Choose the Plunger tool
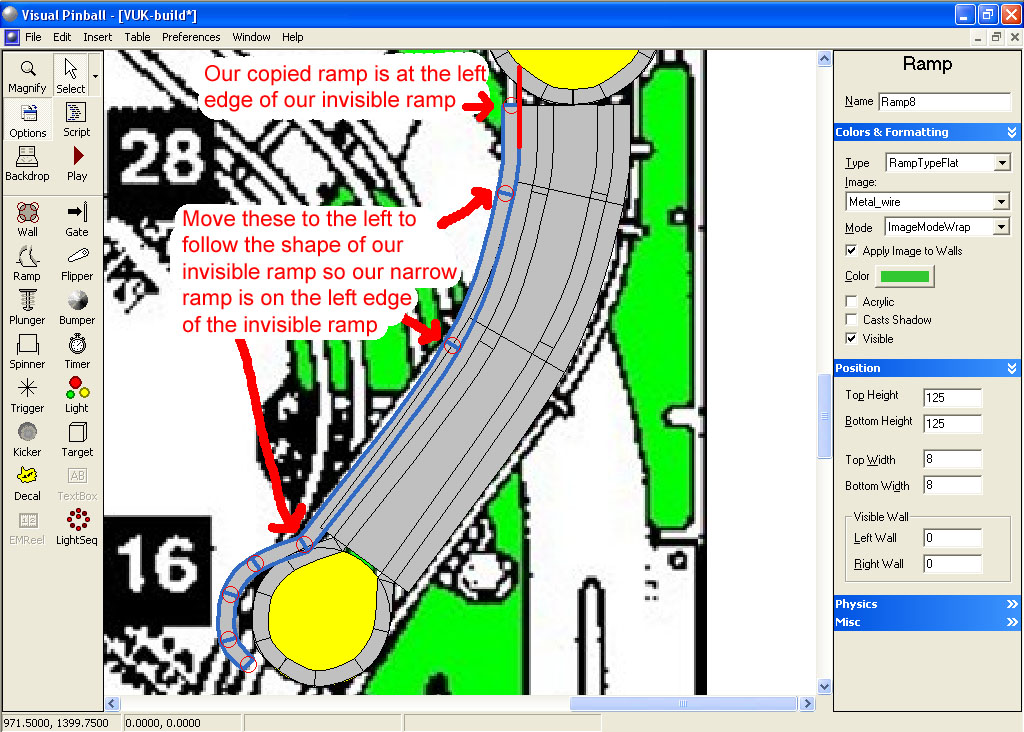 point(27,307)
